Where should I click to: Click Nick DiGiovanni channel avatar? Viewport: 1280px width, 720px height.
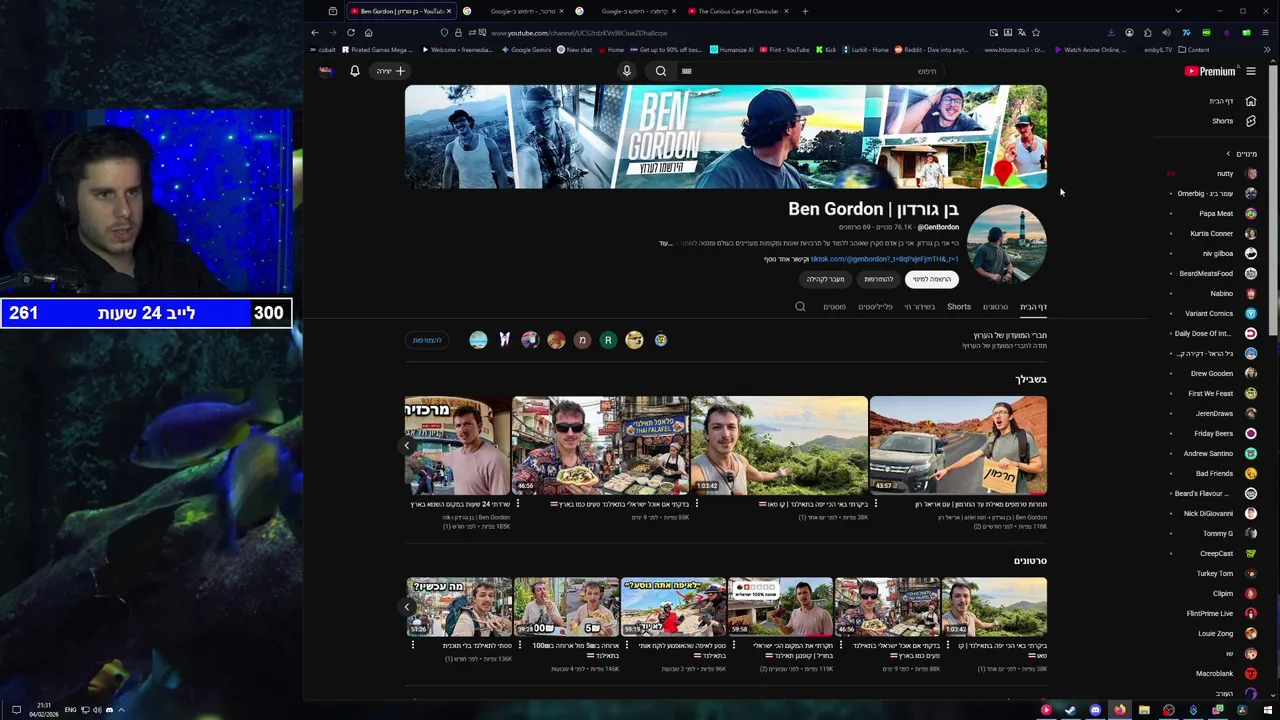point(1251,513)
